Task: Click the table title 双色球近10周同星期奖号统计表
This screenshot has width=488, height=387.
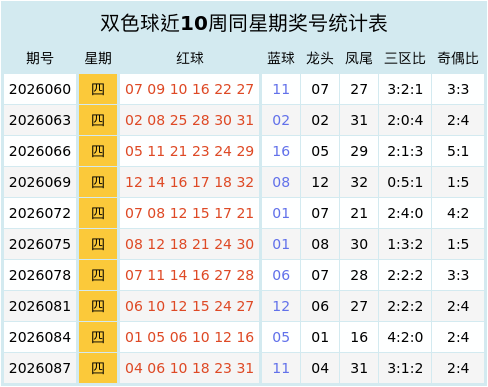Action: click(x=244, y=23)
